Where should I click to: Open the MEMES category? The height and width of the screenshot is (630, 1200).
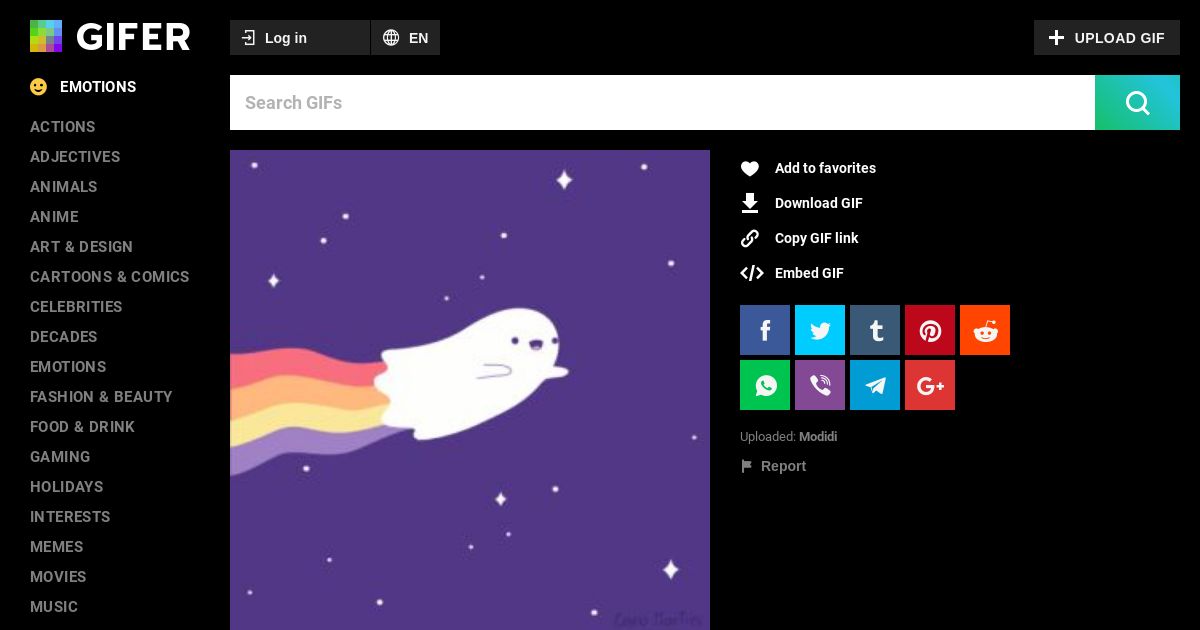pyautogui.click(x=57, y=547)
